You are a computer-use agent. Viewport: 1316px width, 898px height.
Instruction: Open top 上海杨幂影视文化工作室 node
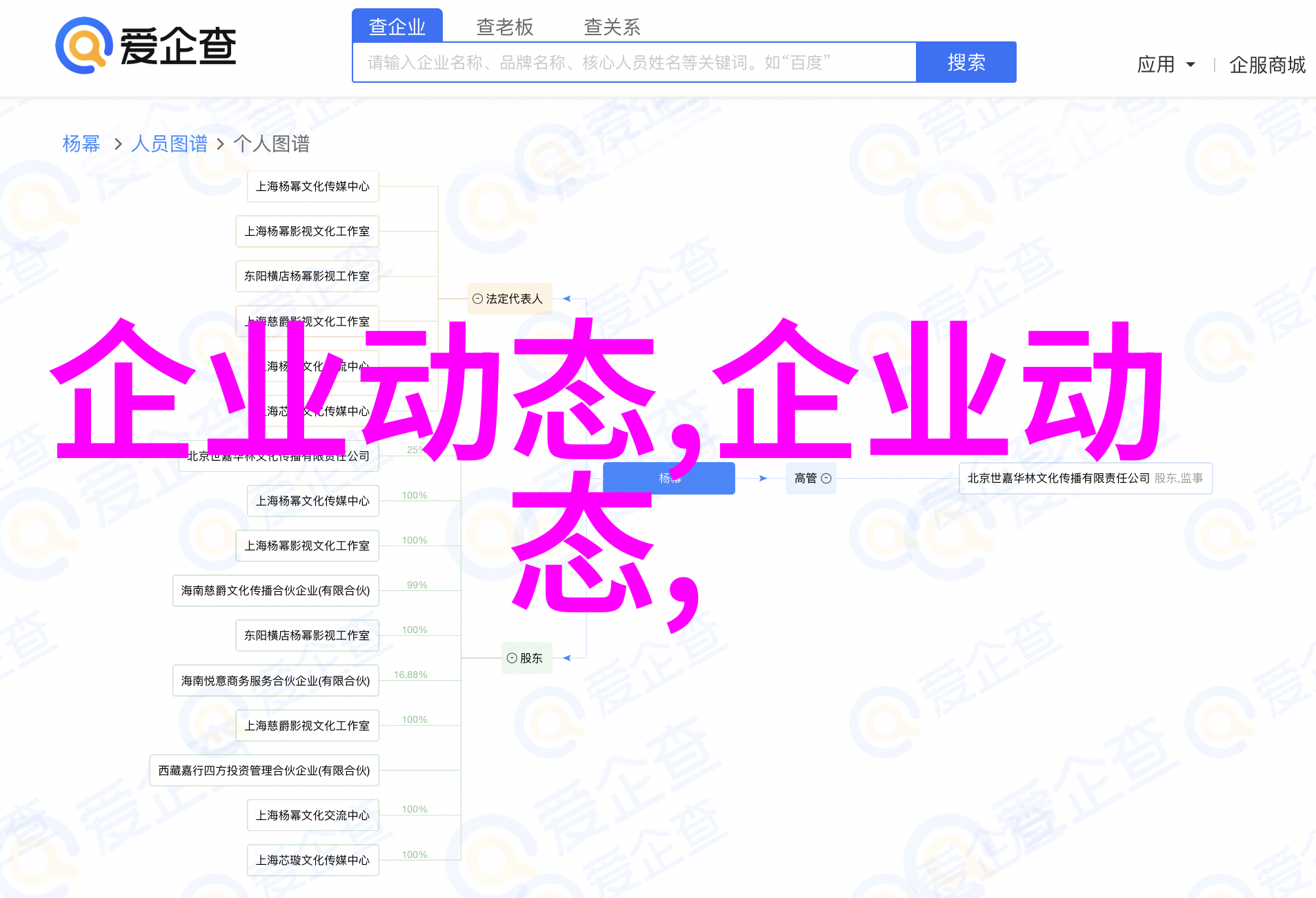[x=308, y=231]
